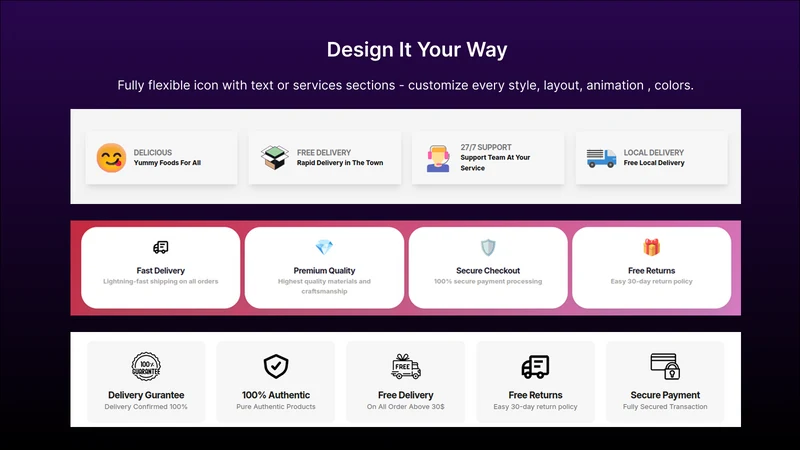Click 'Easy 30-day return policy' in pink section
Screen dimensions: 800x450
(652, 281)
